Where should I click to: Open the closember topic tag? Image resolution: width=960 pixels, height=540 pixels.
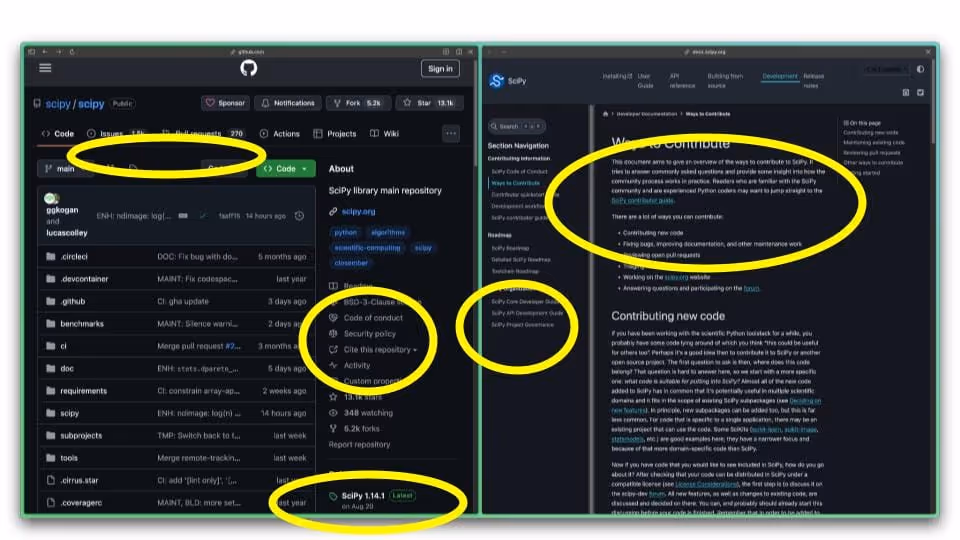[351, 263]
